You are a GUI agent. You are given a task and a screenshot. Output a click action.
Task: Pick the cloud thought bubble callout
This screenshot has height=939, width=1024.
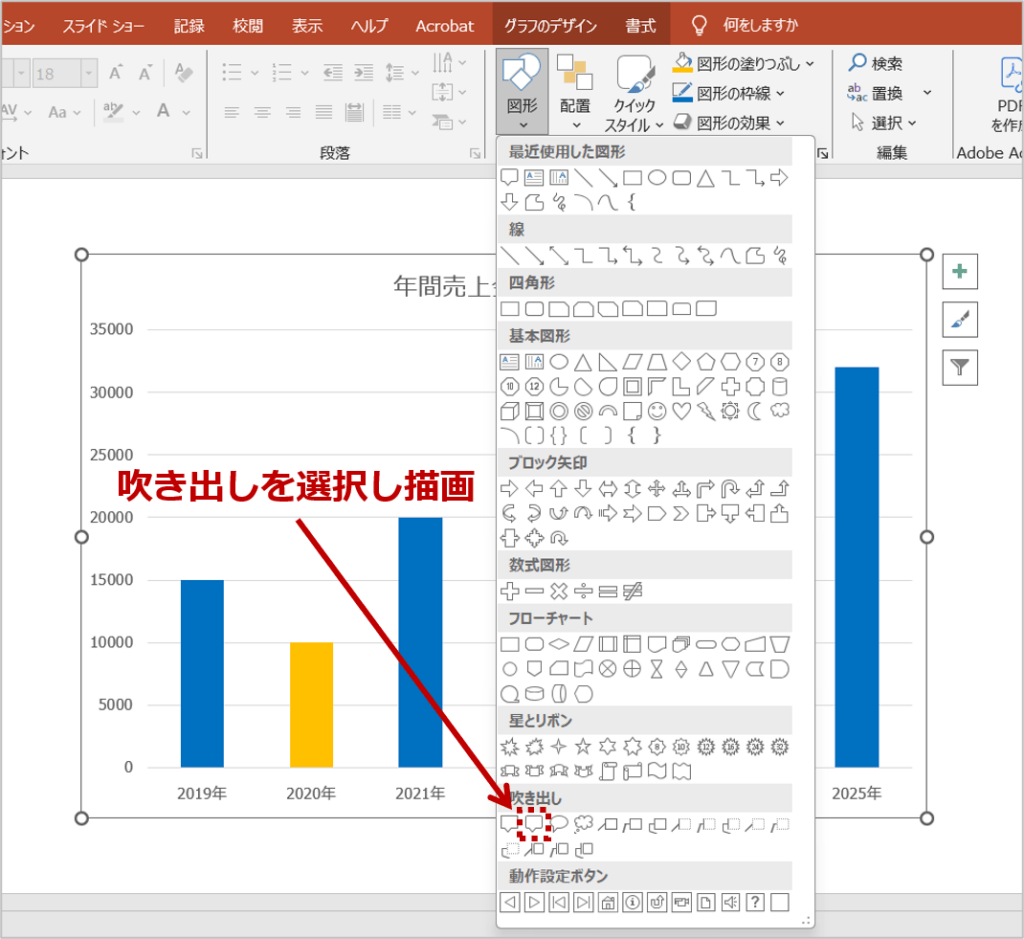click(x=583, y=824)
